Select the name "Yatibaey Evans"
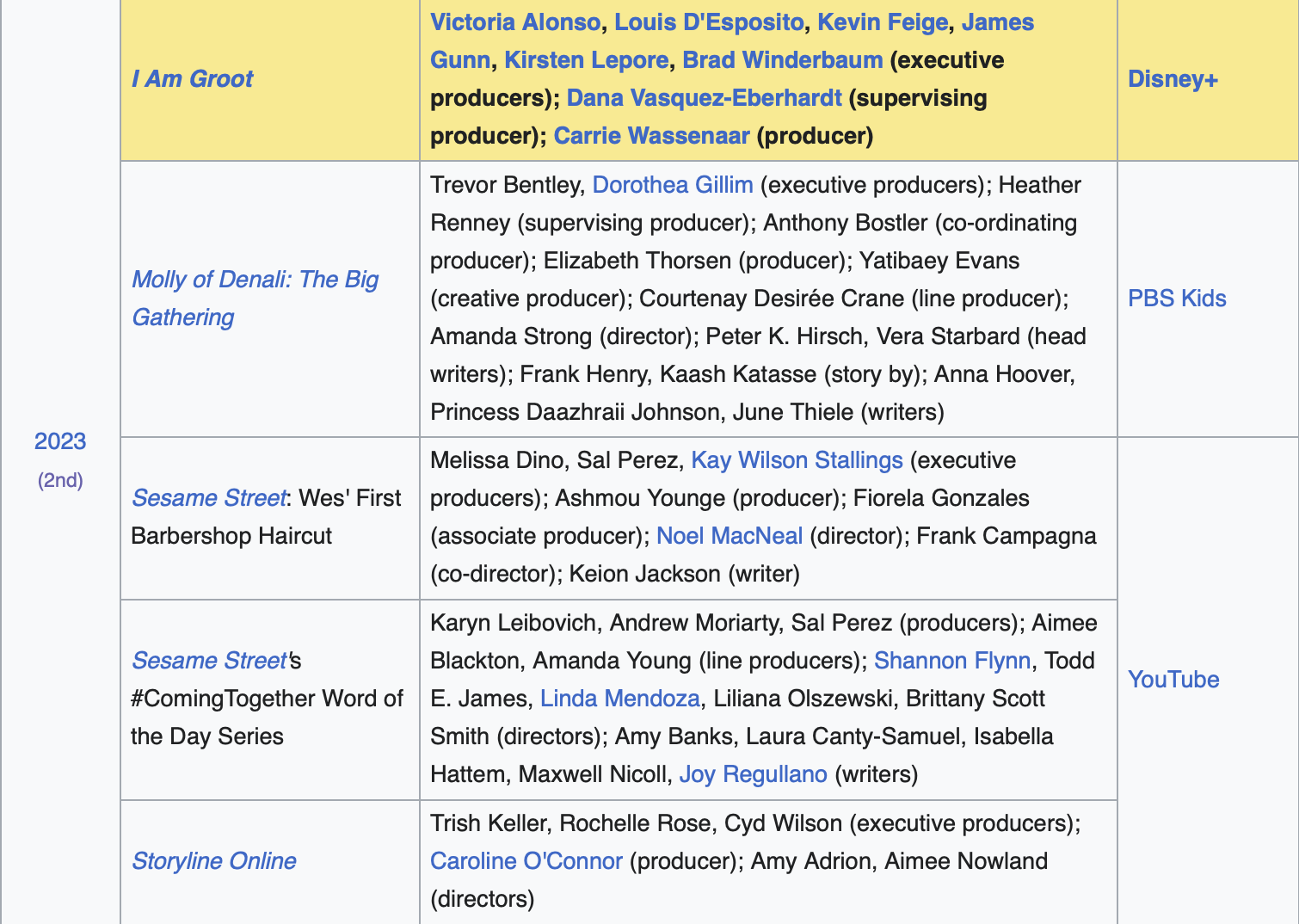This screenshot has height=924, width=1299. pyautogui.click(x=939, y=261)
